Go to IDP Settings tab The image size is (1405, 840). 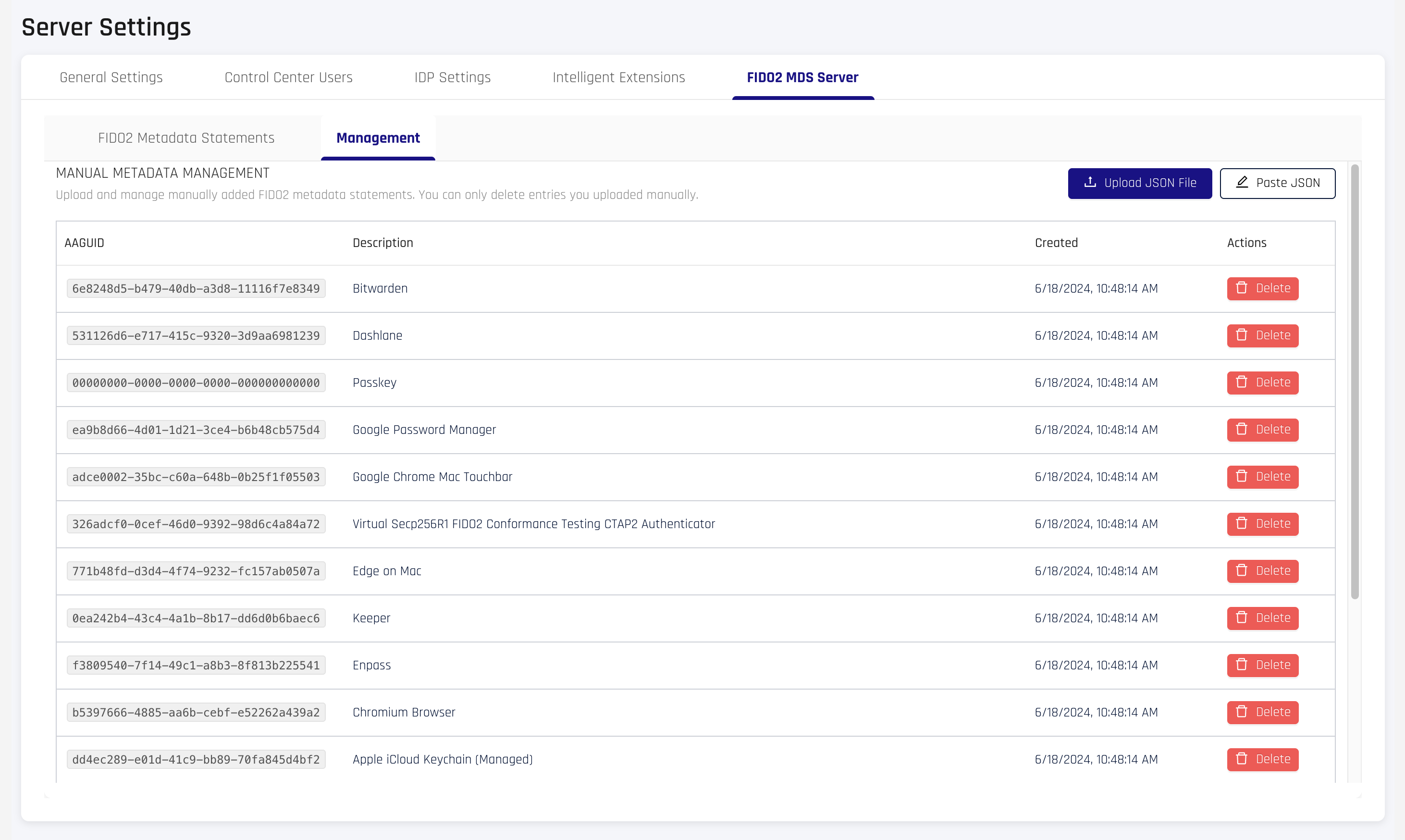[452, 77]
